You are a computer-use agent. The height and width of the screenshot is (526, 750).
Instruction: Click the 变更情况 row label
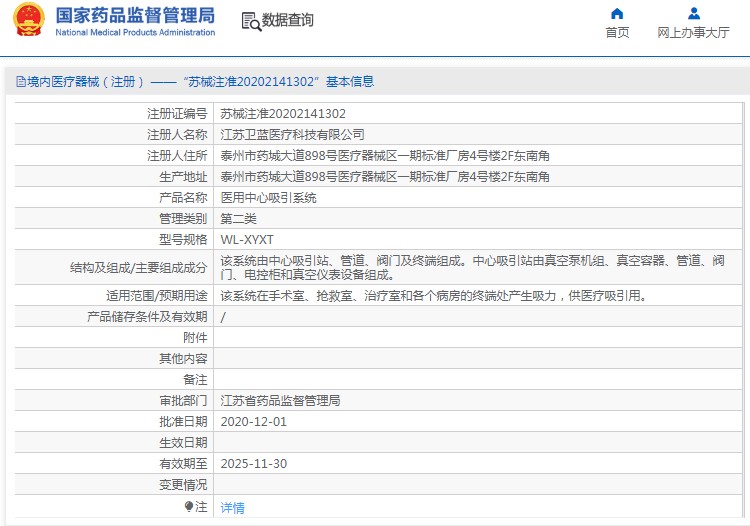[183, 485]
